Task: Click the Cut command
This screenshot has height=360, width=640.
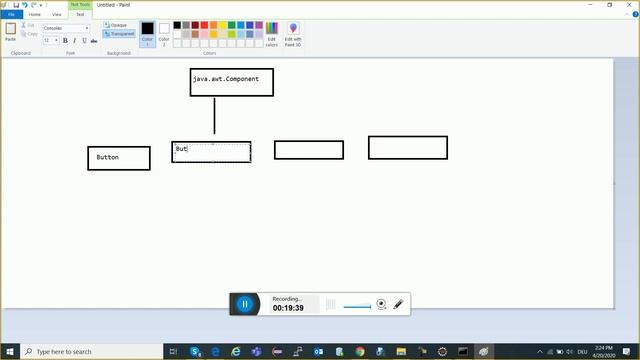Action: coord(28,25)
